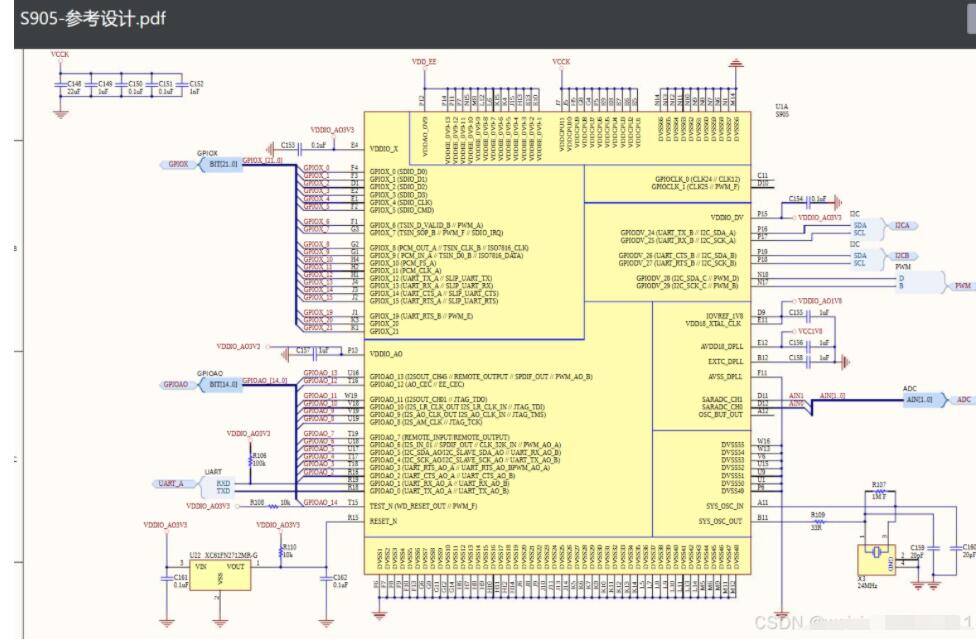The height and width of the screenshot is (643, 976).
Task: Select the U22 XC61FN2712MR-G regulator component
Action: click(220, 575)
